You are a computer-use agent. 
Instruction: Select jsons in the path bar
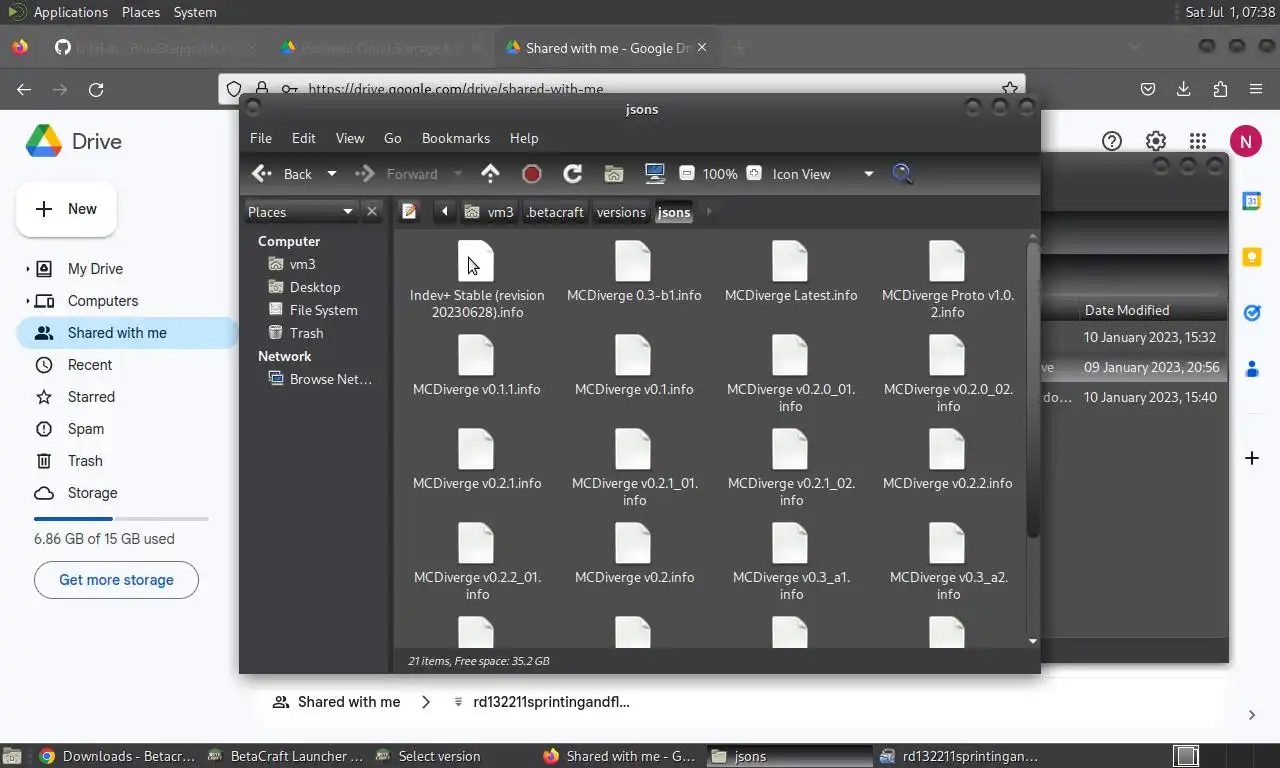coord(674,212)
